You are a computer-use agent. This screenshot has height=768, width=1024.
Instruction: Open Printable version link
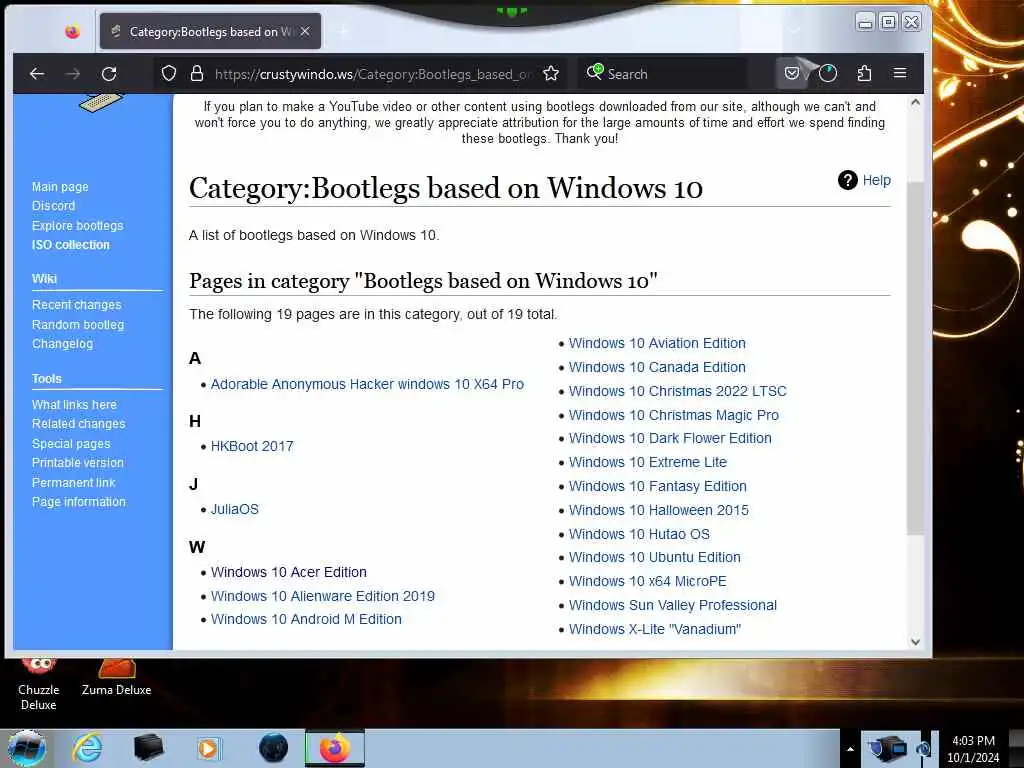click(x=78, y=462)
